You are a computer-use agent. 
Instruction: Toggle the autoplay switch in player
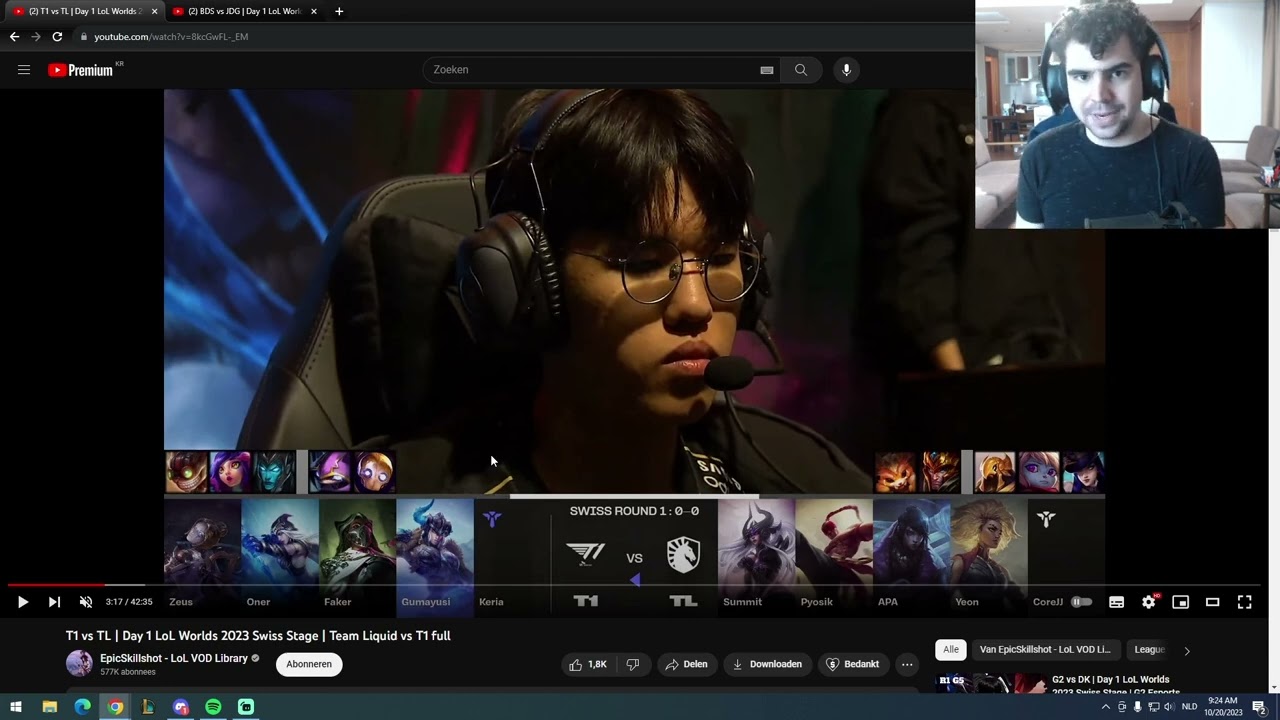[x=1081, y=602]
